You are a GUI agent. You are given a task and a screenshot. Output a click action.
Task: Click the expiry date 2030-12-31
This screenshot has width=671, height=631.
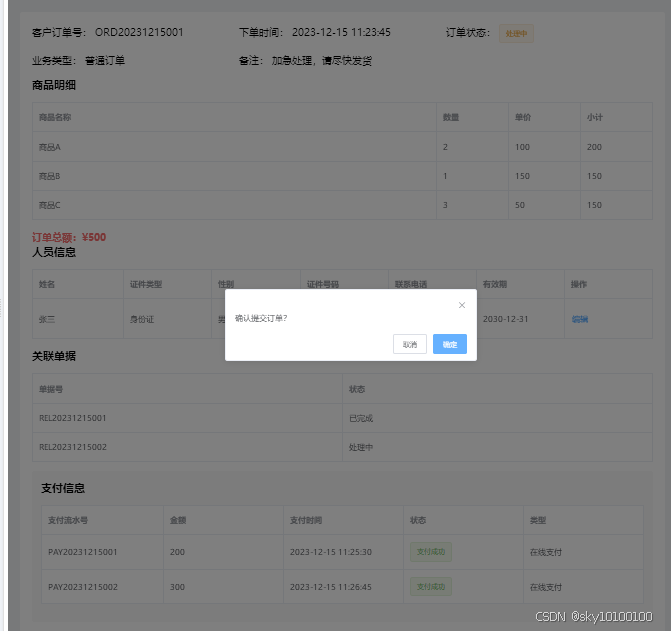[x=505, y=319]
